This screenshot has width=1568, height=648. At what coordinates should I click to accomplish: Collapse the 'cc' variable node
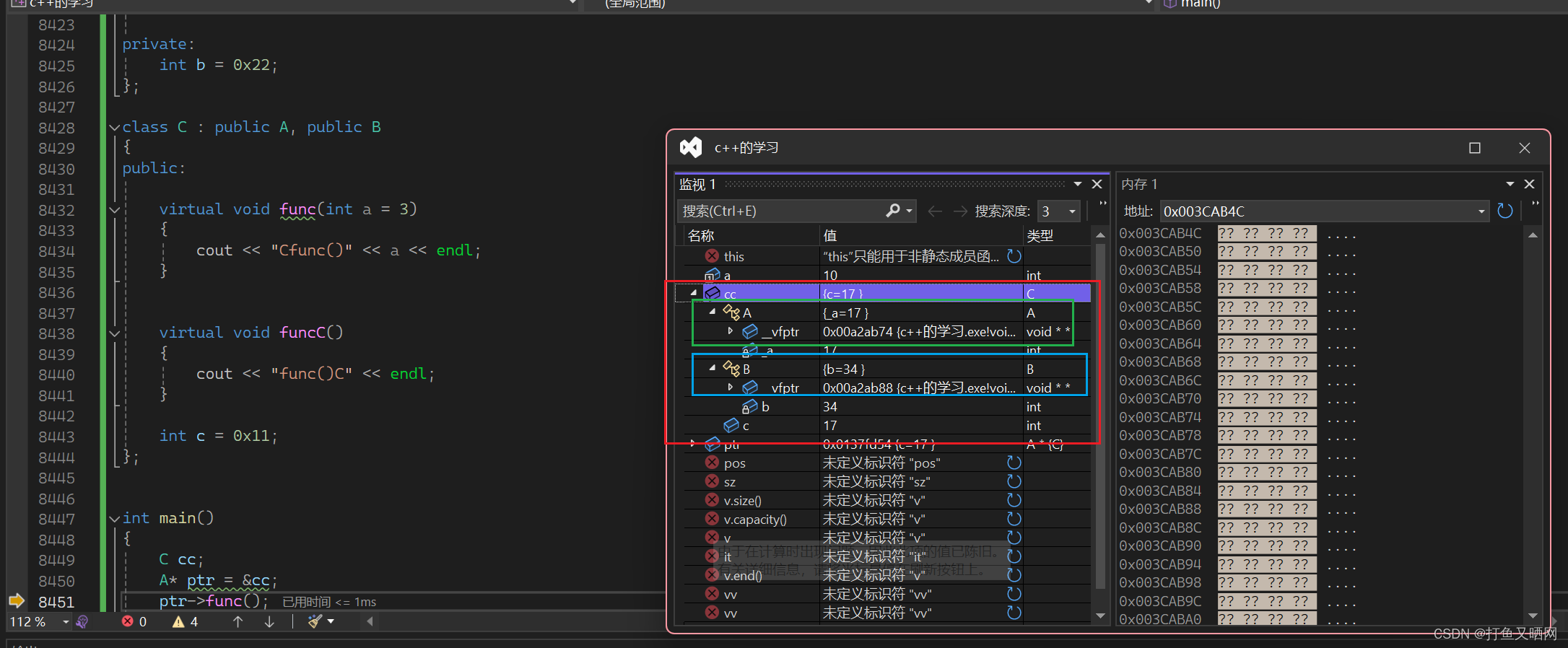pyautogui.click(x=694, y=293)
